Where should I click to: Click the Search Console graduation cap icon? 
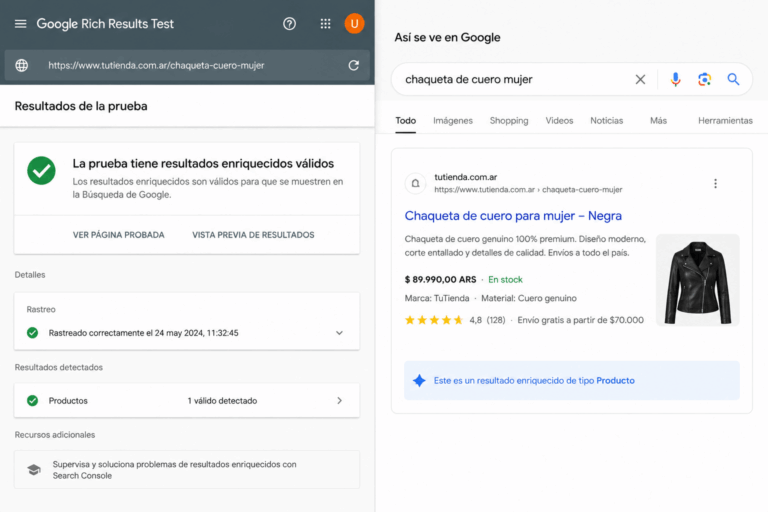[34, 470]
